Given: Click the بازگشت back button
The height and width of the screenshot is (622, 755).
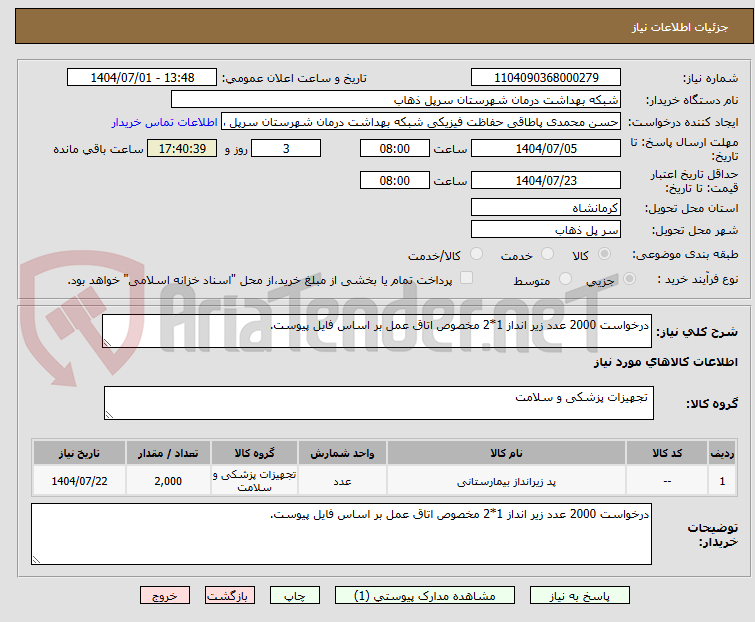Looking at the screenshot, I should (230, 596).
